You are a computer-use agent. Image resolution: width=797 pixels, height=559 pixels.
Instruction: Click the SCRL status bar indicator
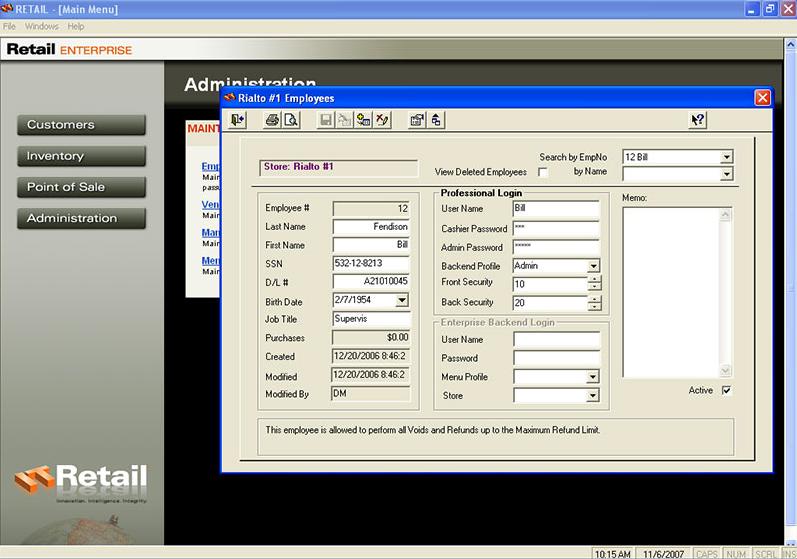[765, 554]
